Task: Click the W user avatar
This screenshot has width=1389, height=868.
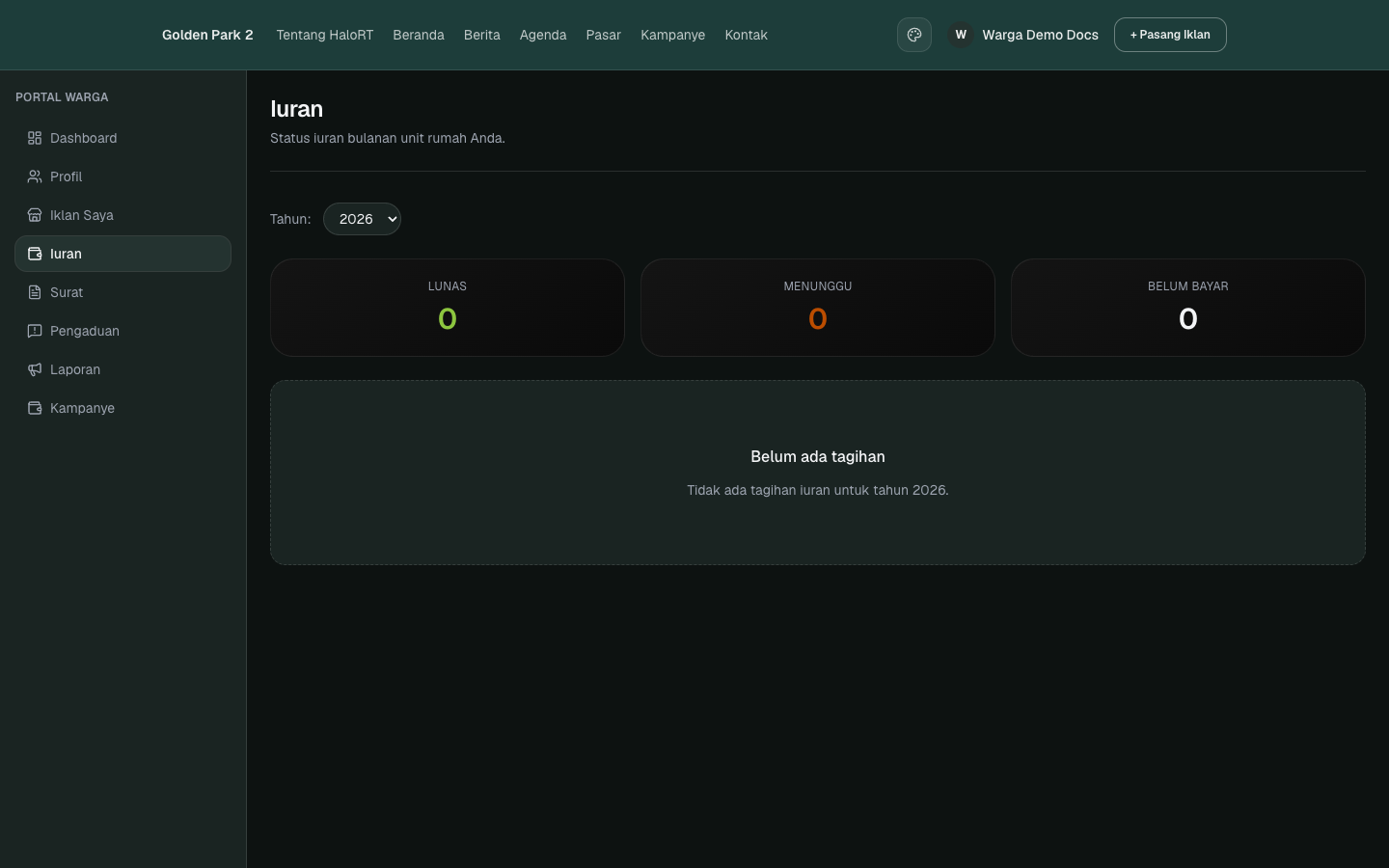Action: click(x=961, y=35)
